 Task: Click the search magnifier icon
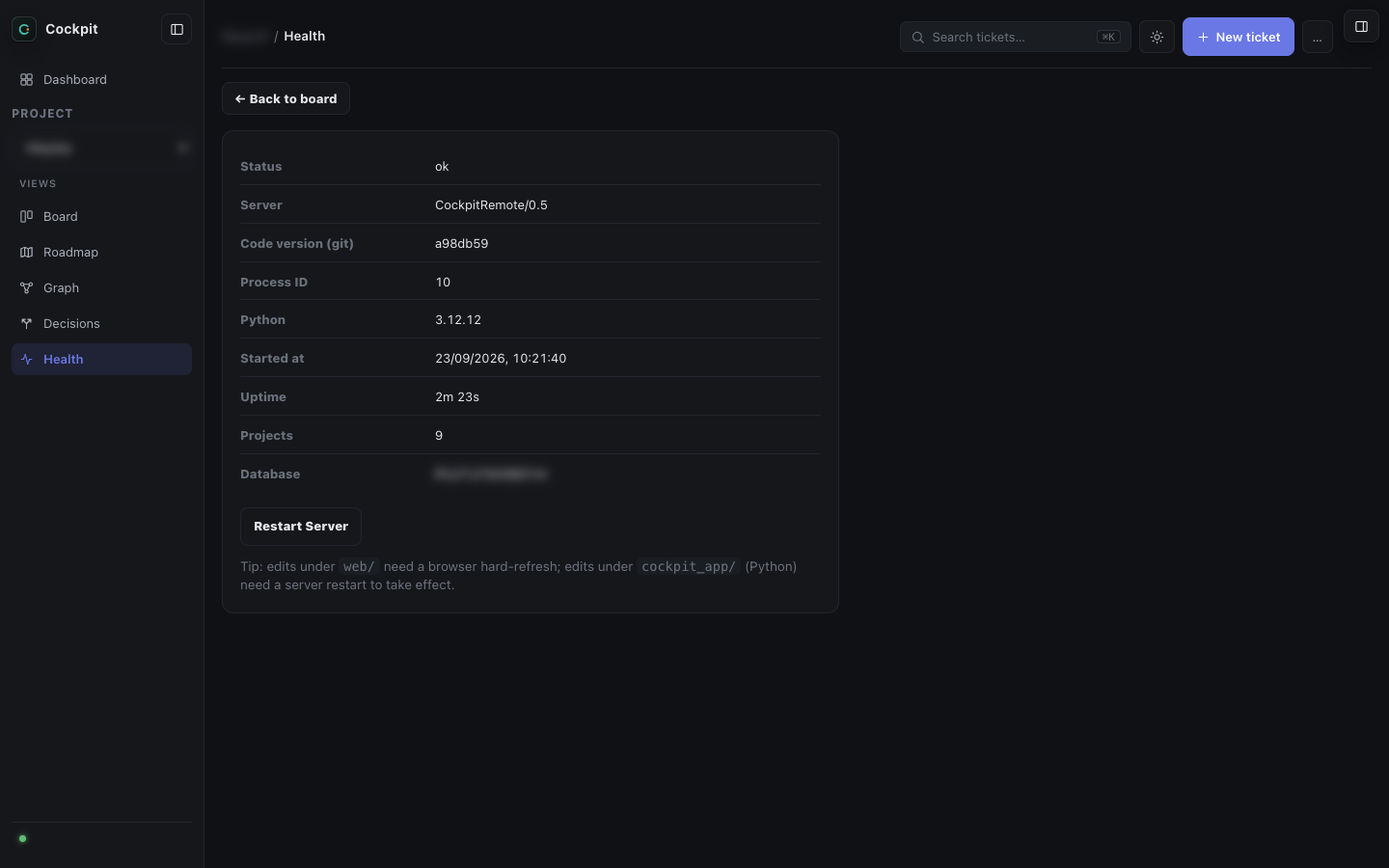coord(918,38)
